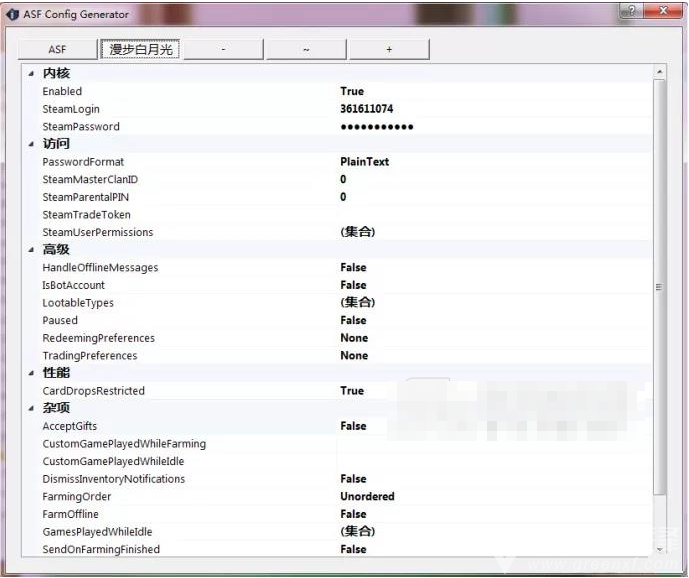Collapse the 访问 category

(31, 144)
